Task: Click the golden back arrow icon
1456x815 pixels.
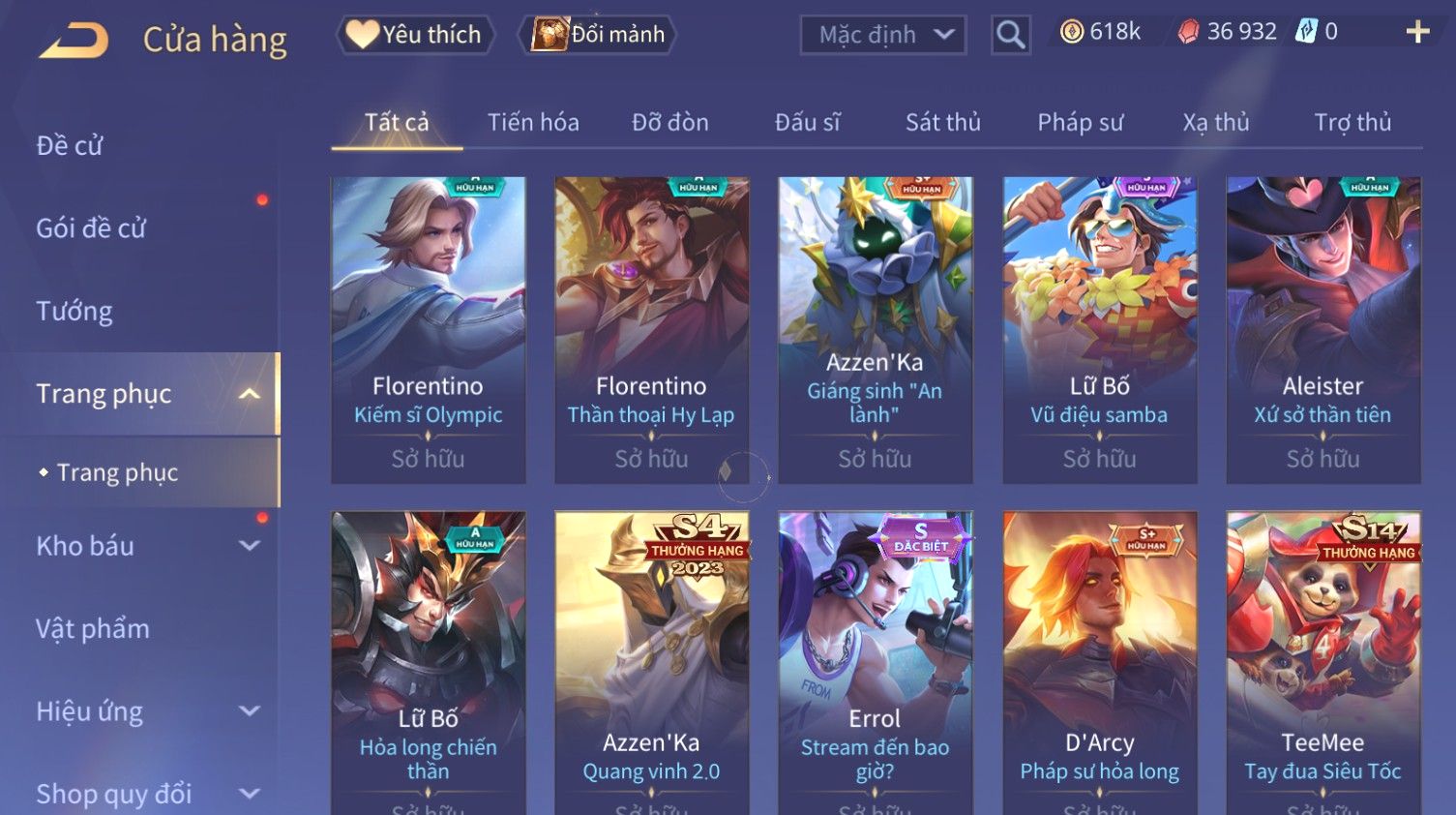Action: point(74,40)
